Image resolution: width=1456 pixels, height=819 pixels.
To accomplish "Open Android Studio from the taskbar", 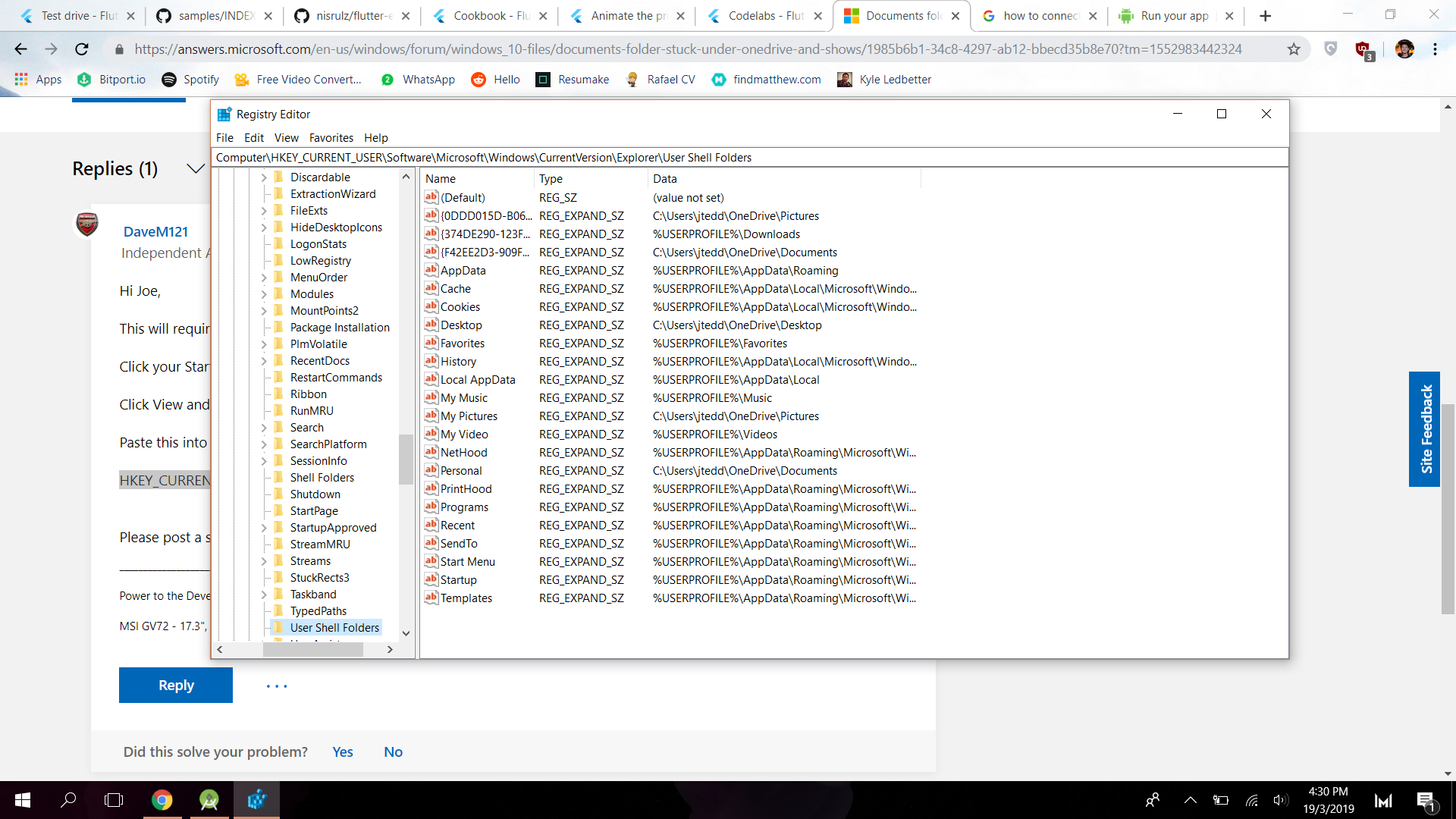I will pos(209,800).
